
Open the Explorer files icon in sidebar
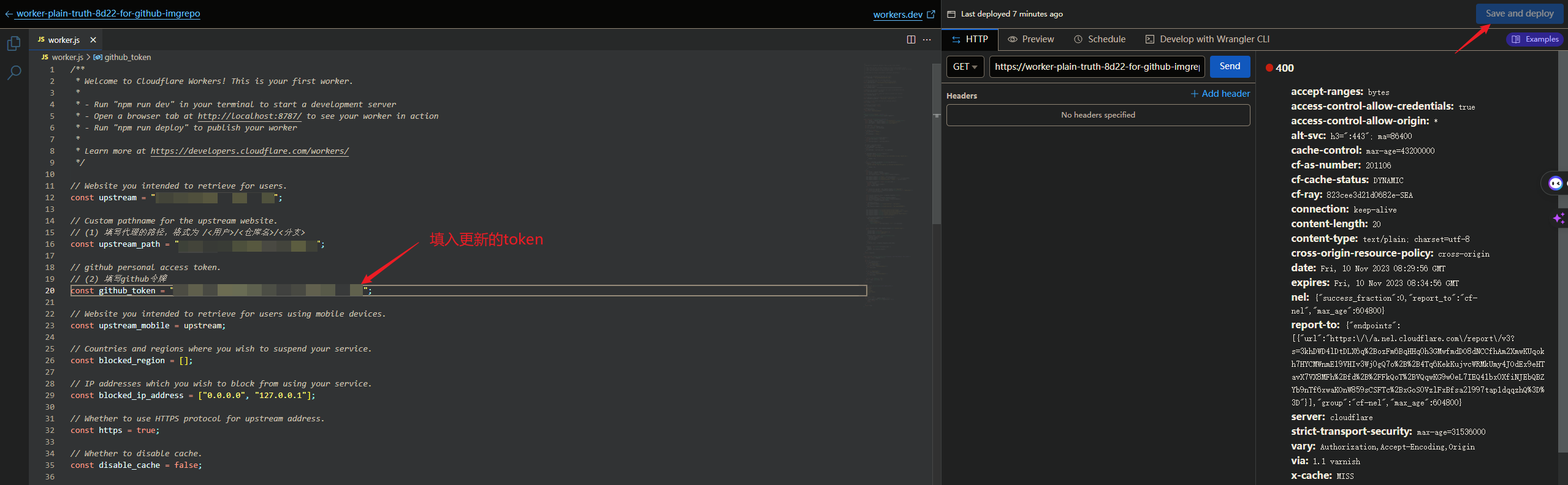pos(13,43)
